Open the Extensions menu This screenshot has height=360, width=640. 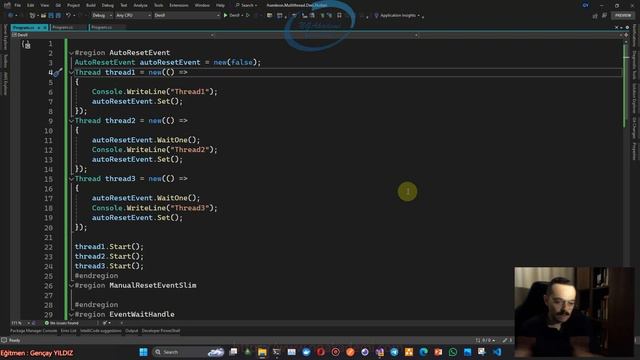pyautogui.click(x=179, y=5)
